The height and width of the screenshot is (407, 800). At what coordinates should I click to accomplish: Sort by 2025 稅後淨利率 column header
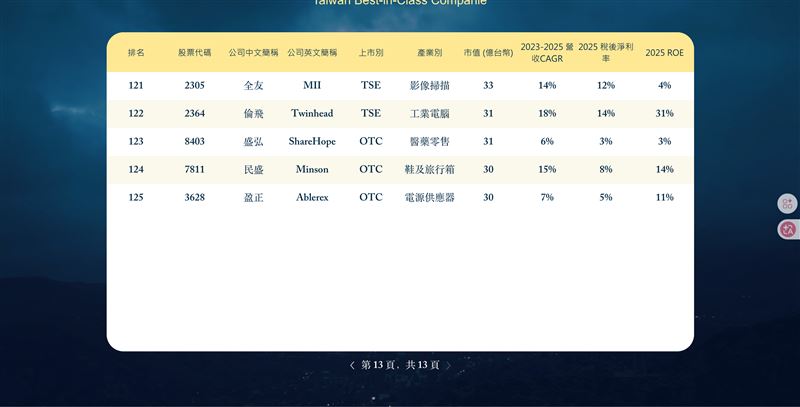click(606, 53)
